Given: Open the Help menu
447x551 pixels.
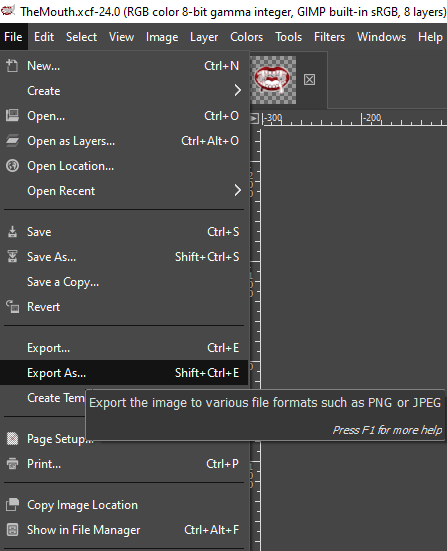Looking at the screenshot, I should click(430, 37).
